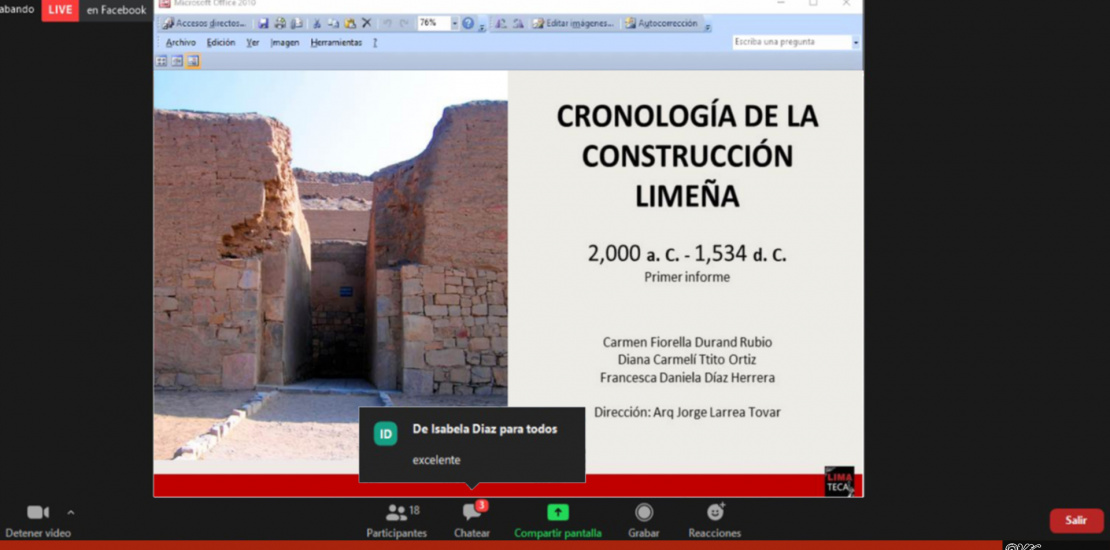Click the e-mail send icon beside Print
The height and width of the screenshot is (550, 1110).
coord(297,23)
